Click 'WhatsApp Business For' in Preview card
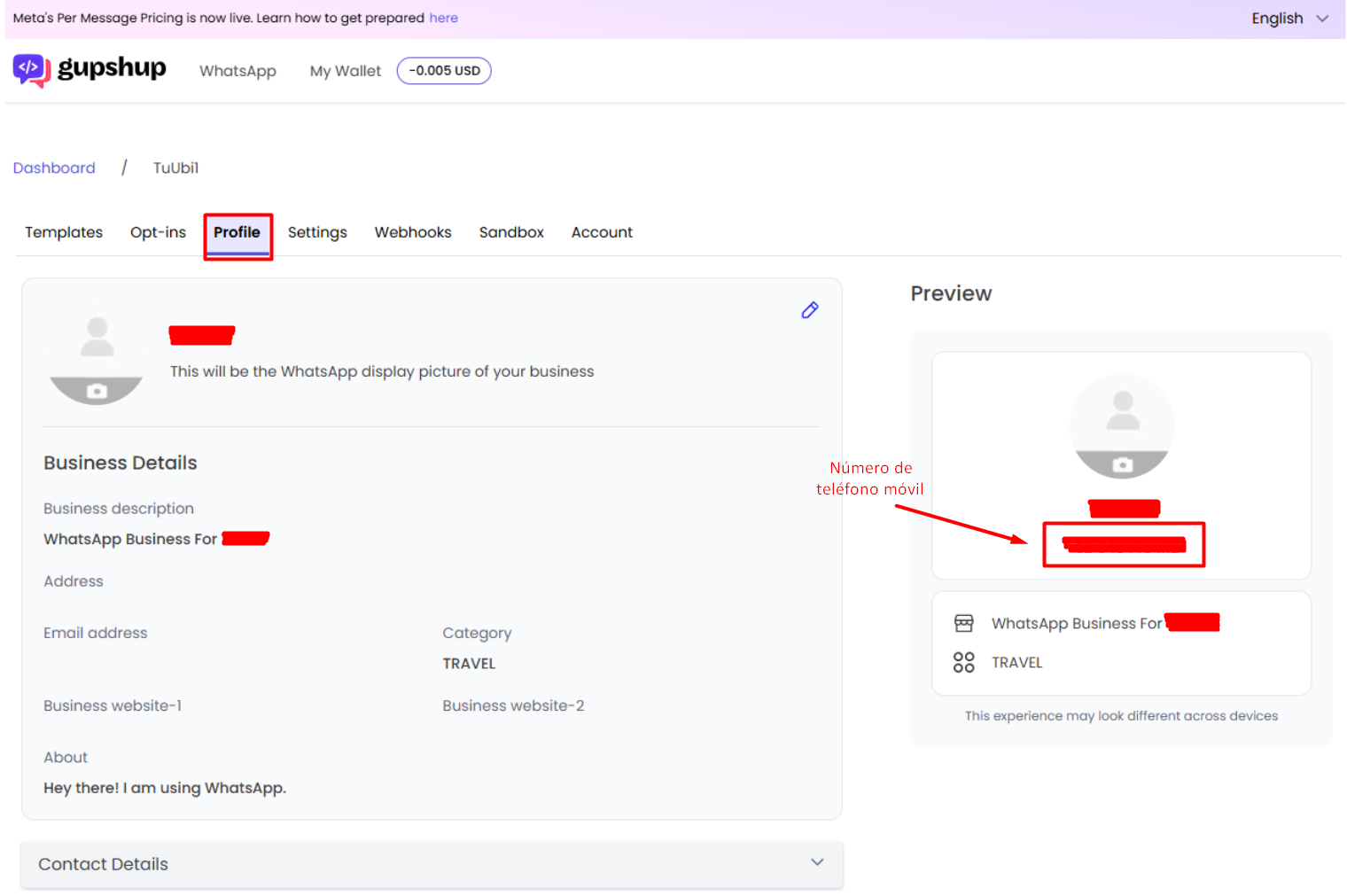This screenshot has width=1347, height=896. point(1077,624)
